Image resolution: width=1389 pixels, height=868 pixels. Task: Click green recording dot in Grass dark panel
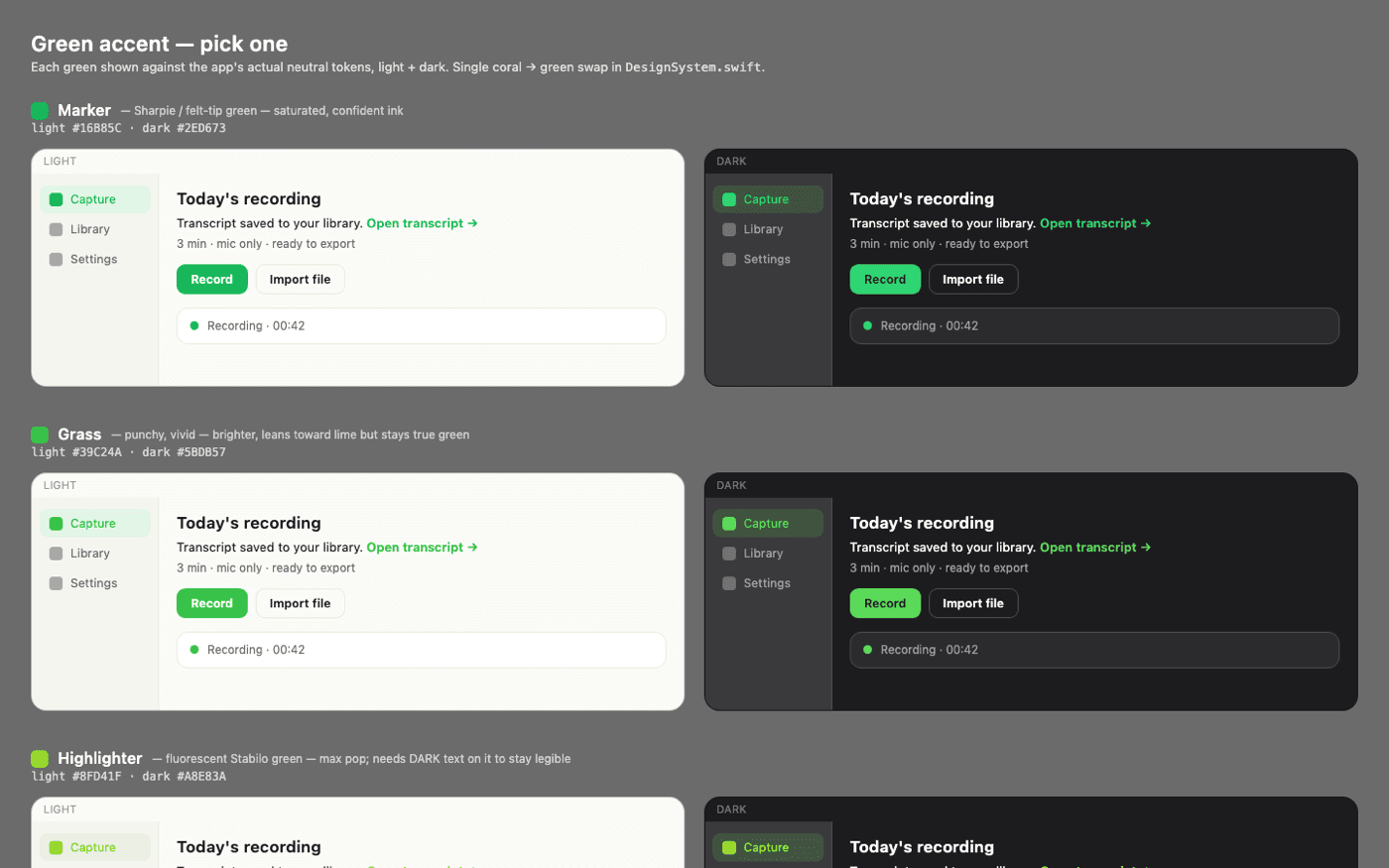[x=868, y=650]
